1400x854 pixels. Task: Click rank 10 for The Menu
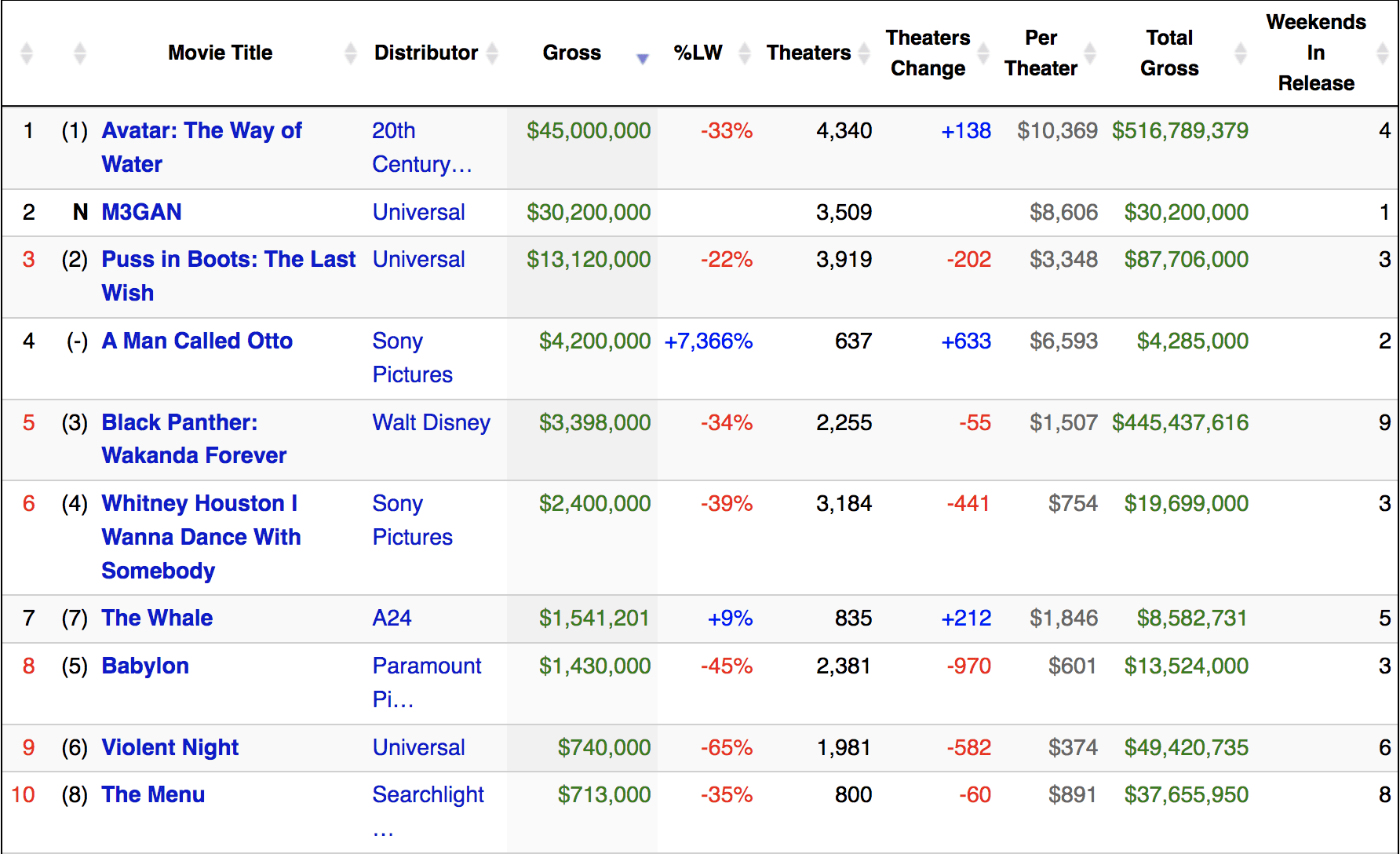24,794
